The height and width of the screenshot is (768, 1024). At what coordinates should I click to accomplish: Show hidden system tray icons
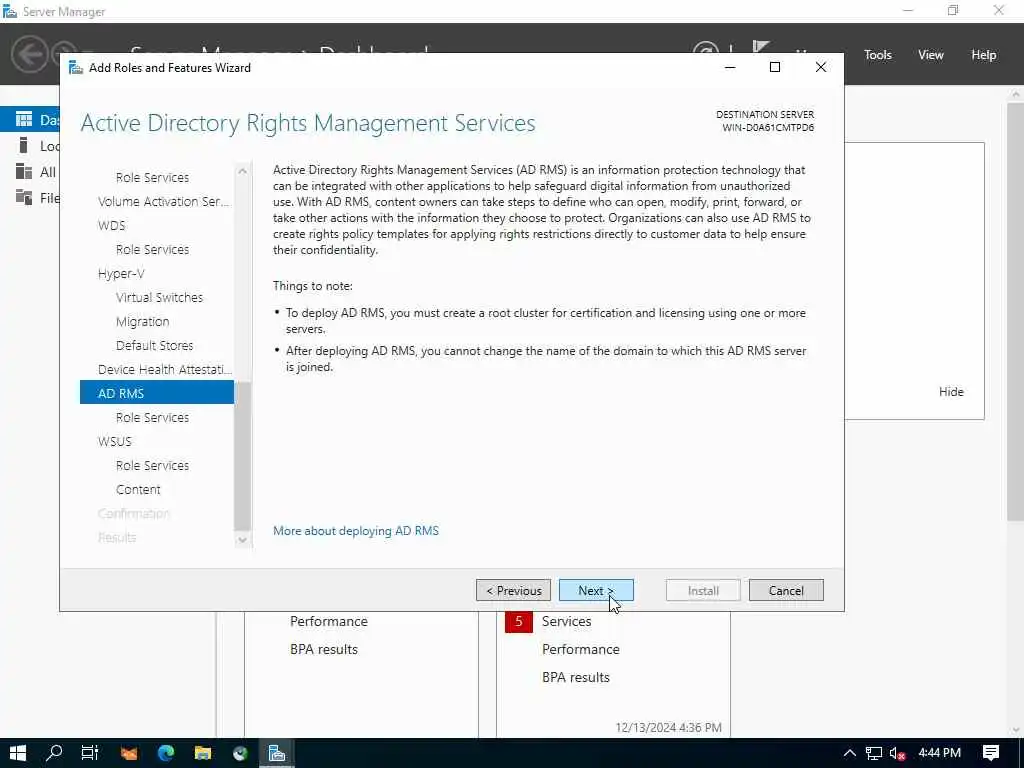850,753
